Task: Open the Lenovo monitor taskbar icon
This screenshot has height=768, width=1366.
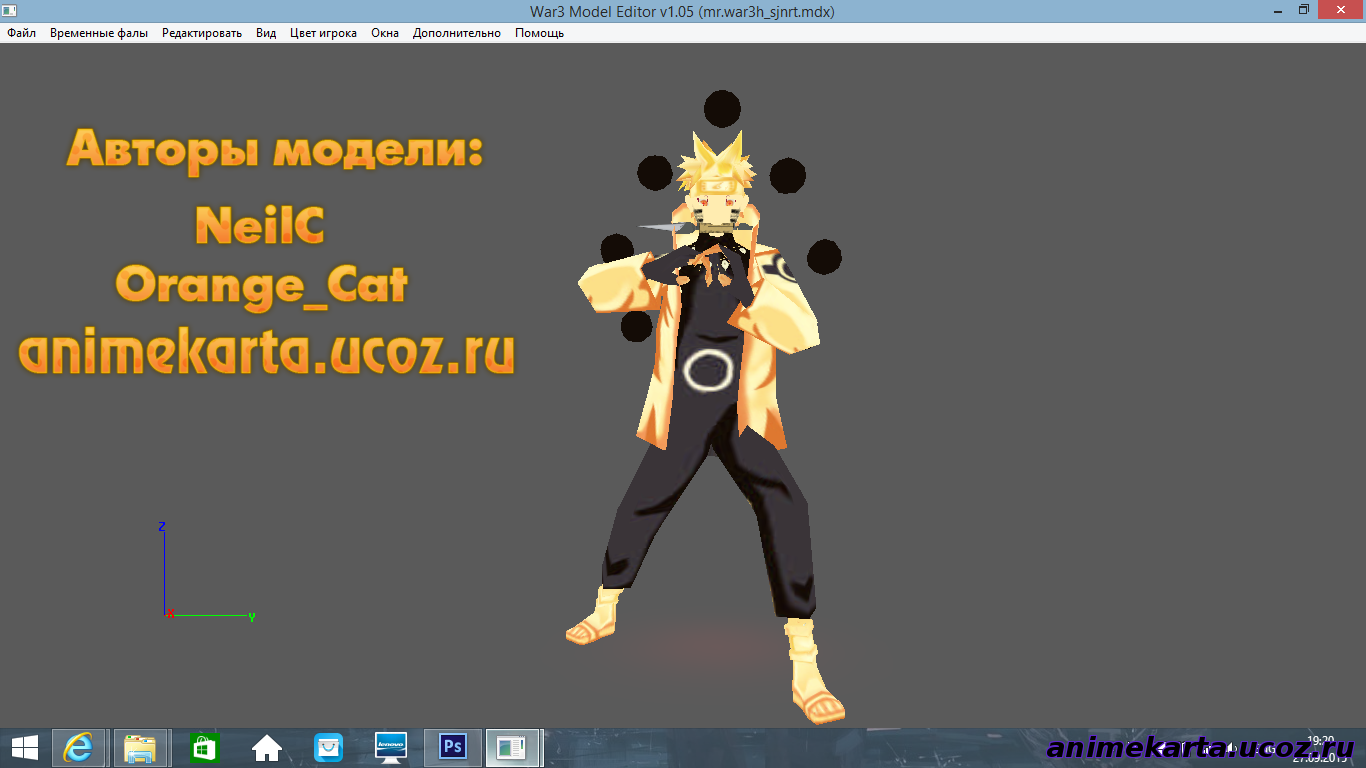Action: (390, 747)
